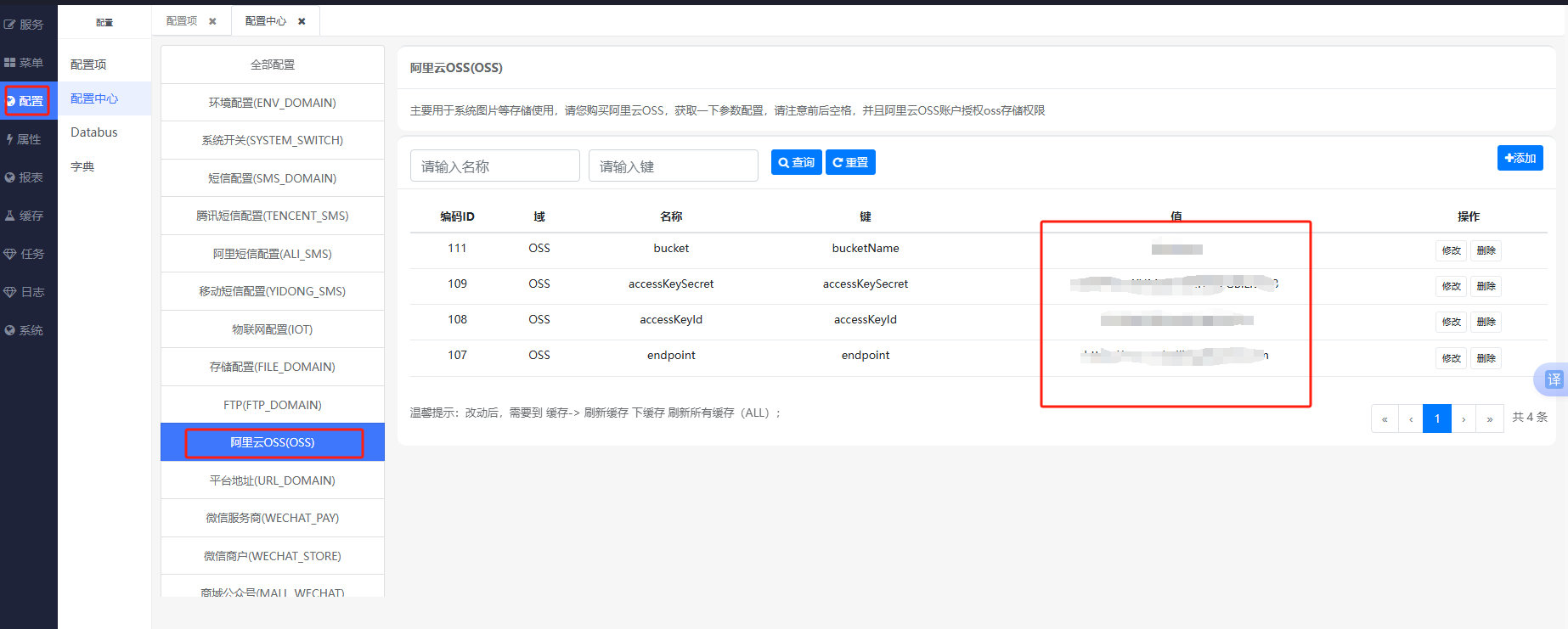
Task: Delete the endpoint row with 删除
Action: [x=1486, y=358]
